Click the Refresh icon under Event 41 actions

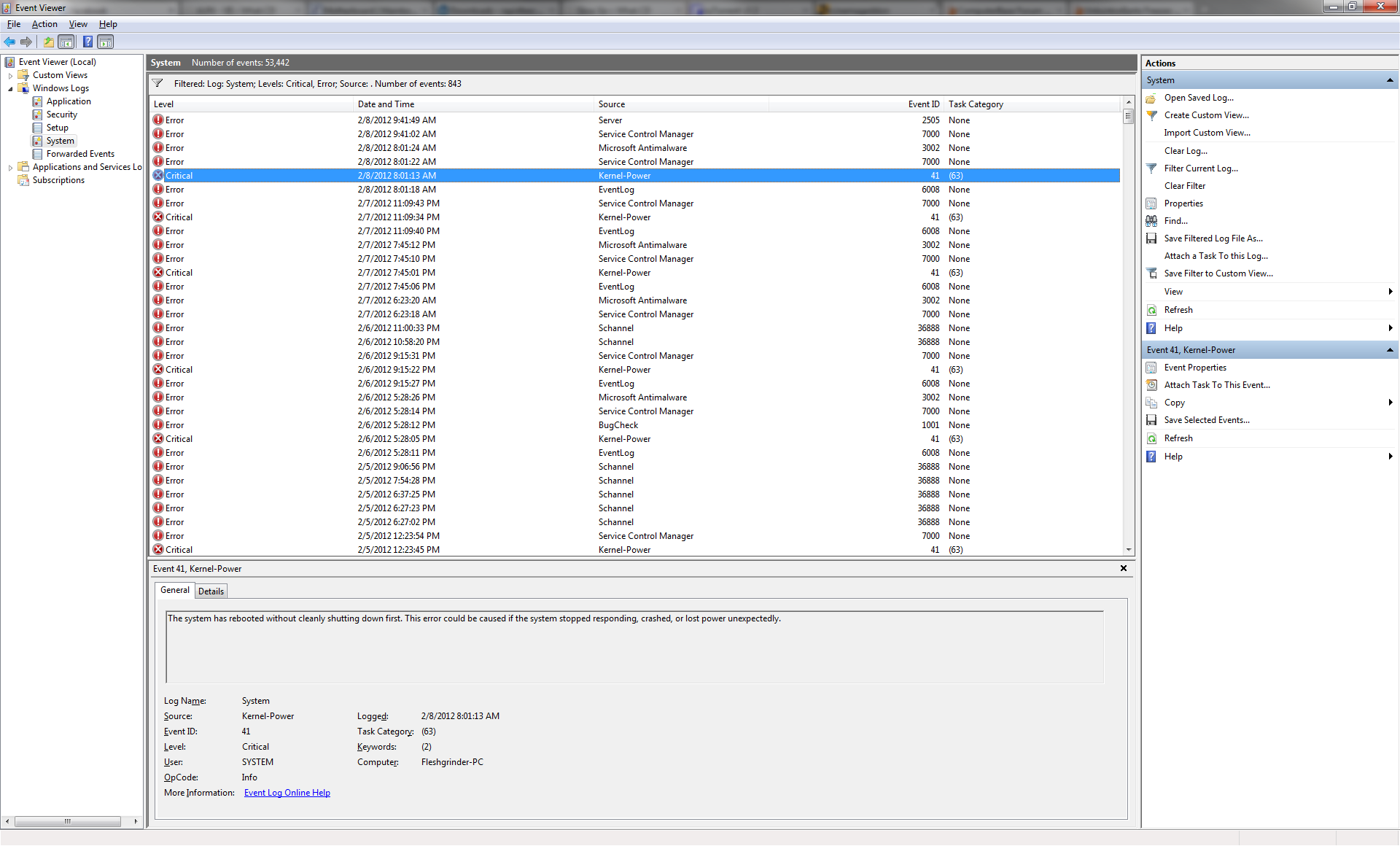[x=1151, y=438]
